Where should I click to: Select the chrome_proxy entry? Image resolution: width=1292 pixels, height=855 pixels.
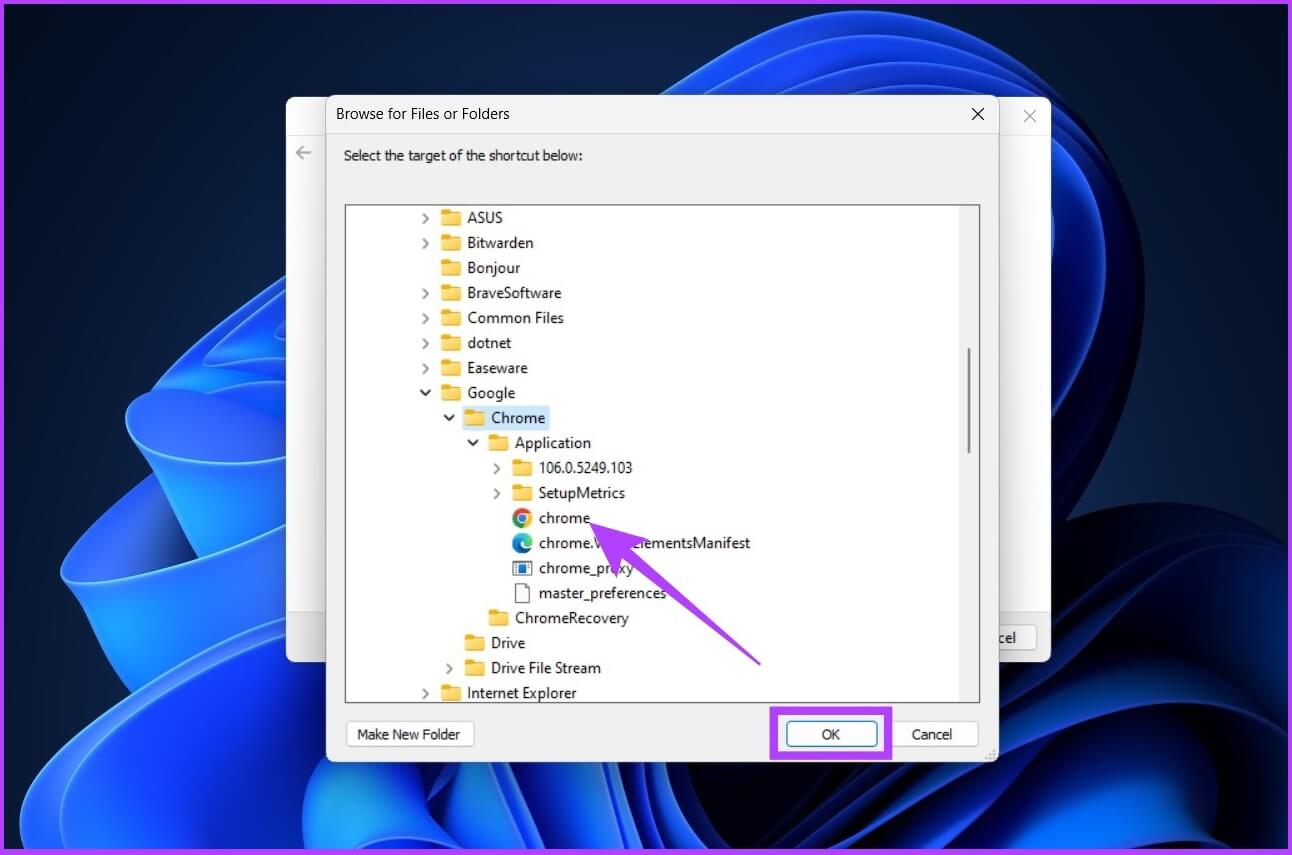[586, 568]
